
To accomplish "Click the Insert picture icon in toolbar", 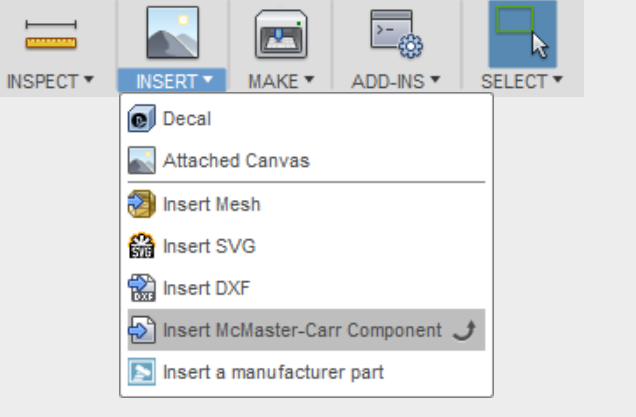I will 172,33.
